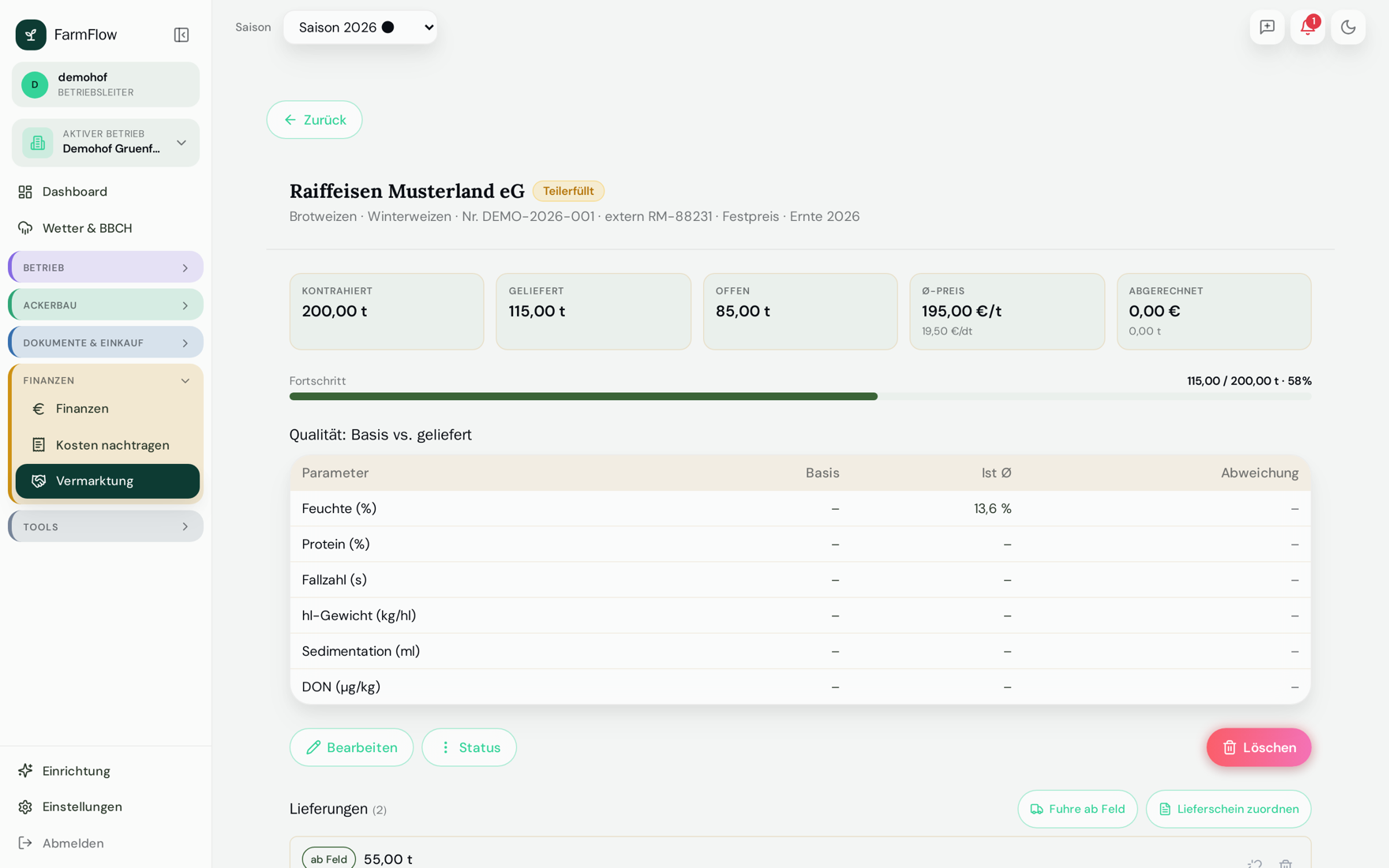Click the red Löschen button

1259,747
